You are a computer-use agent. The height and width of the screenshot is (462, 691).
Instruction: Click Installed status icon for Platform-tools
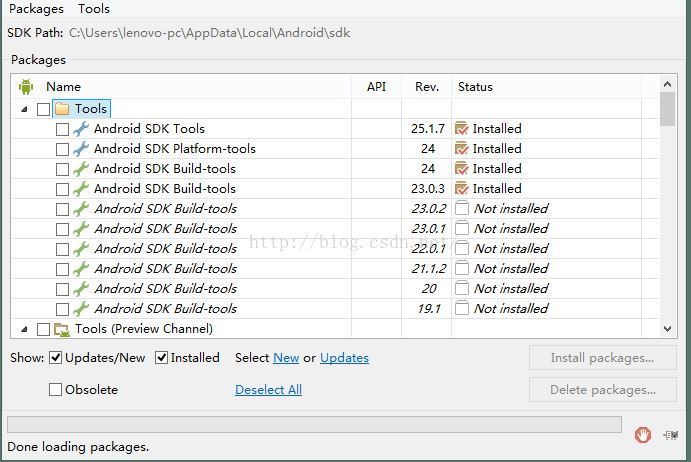coord(461,148)
